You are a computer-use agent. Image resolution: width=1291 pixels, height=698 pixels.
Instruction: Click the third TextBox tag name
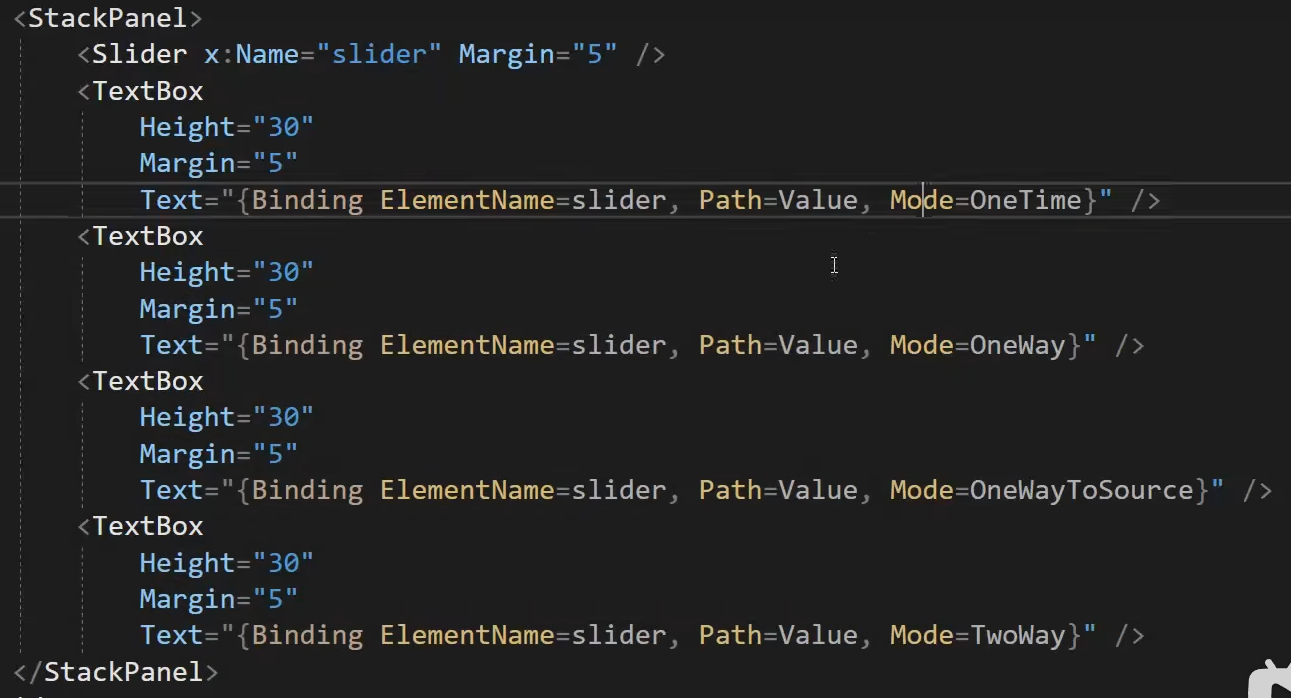(148, 381)
